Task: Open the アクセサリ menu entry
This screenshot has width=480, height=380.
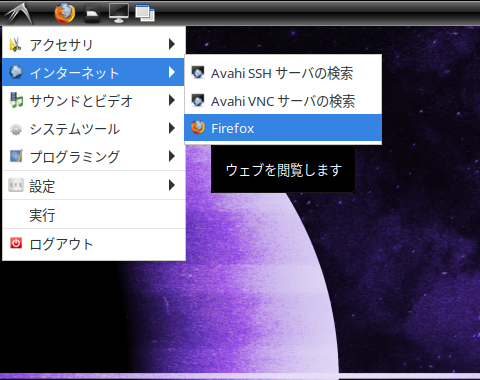Action: (x=94, y=44)
